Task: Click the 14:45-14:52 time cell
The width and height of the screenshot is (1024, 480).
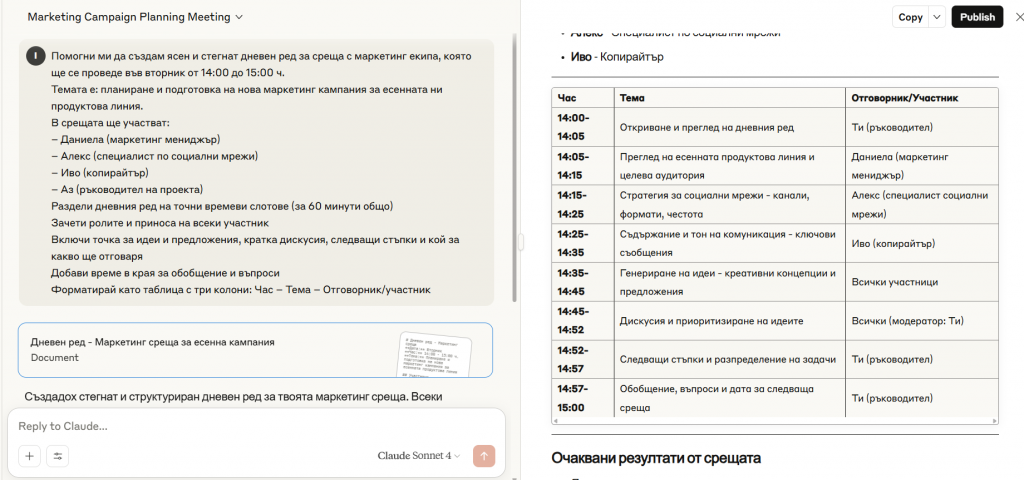Action: 583,321
